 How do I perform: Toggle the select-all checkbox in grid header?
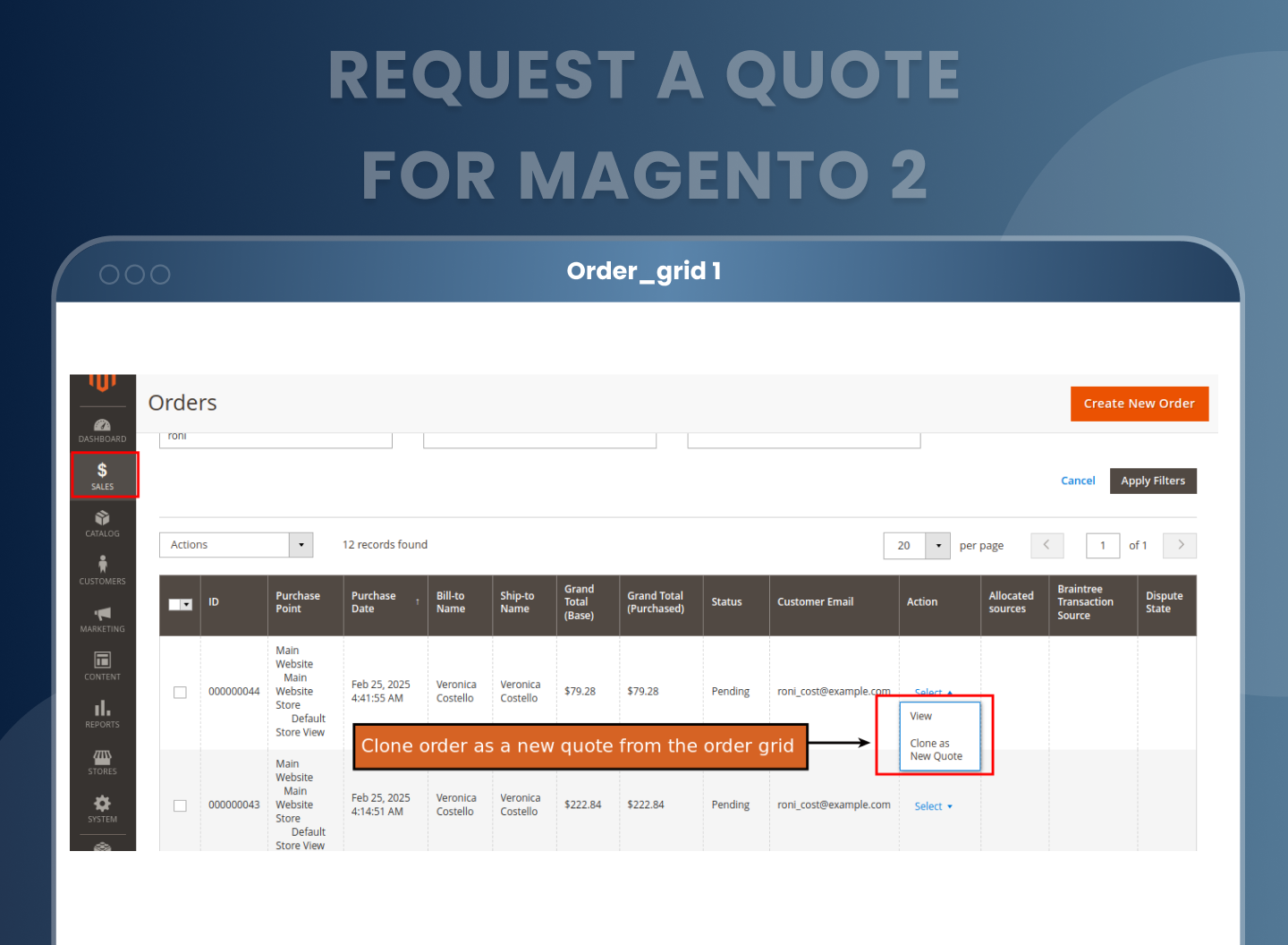click(176, 604)
